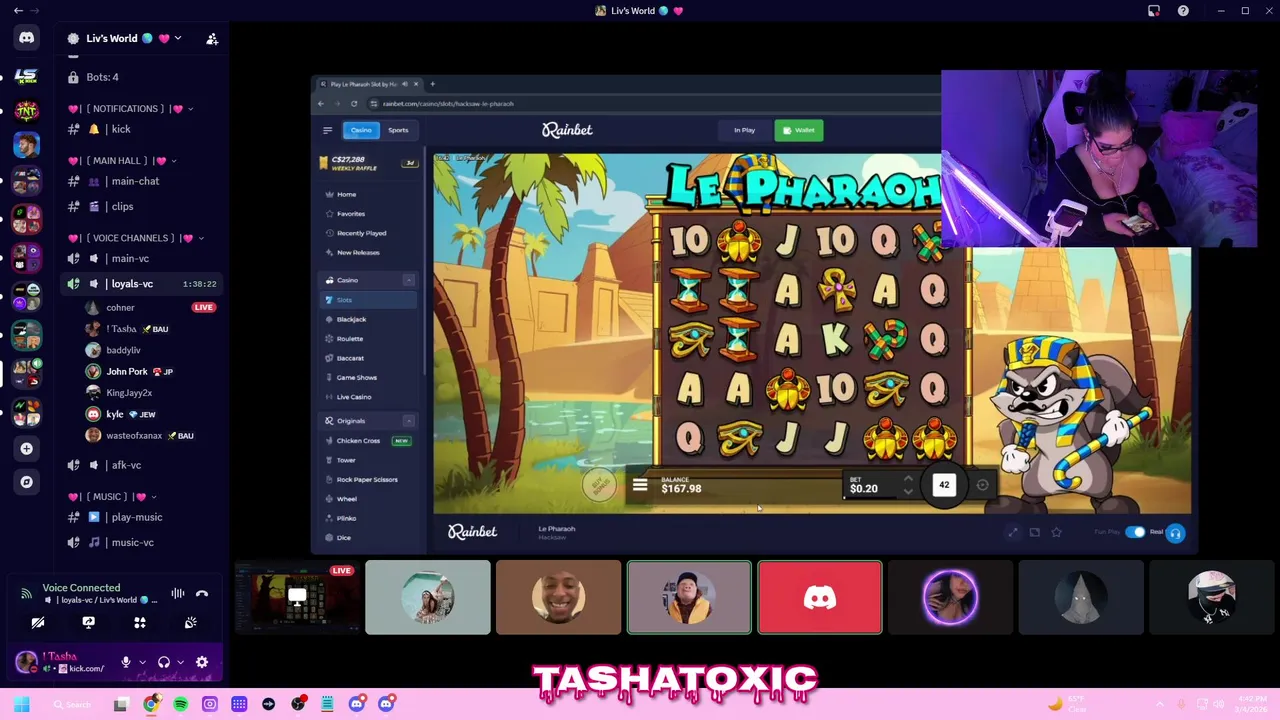
Task: Disconnect from voice with hang-up icon
Action: tap(202, 594)
